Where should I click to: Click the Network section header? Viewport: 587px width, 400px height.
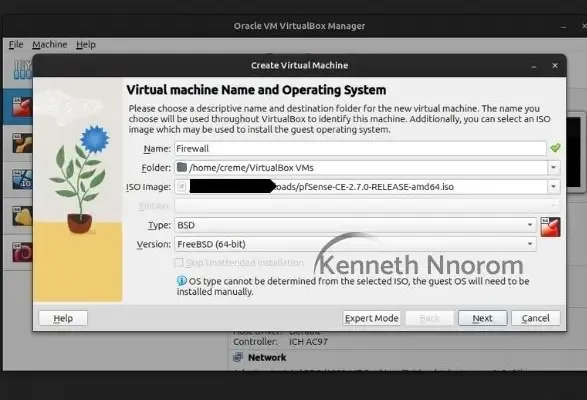click(x=267, y=358)
